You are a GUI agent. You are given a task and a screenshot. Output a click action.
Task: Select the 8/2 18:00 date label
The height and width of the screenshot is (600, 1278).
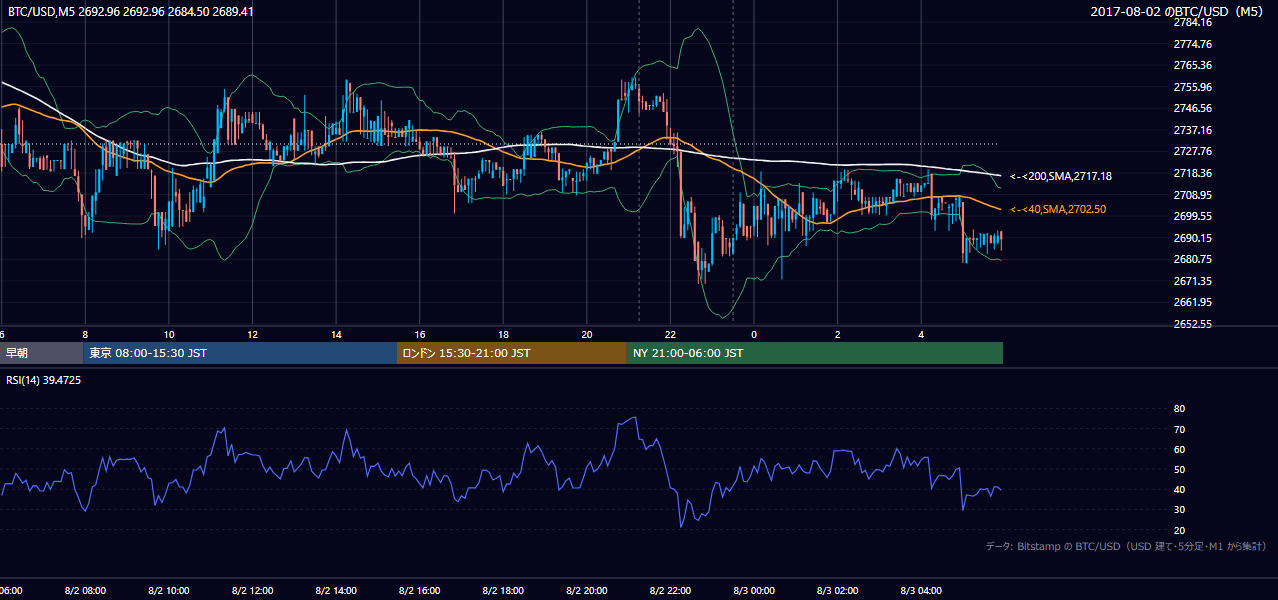[504, 590]
